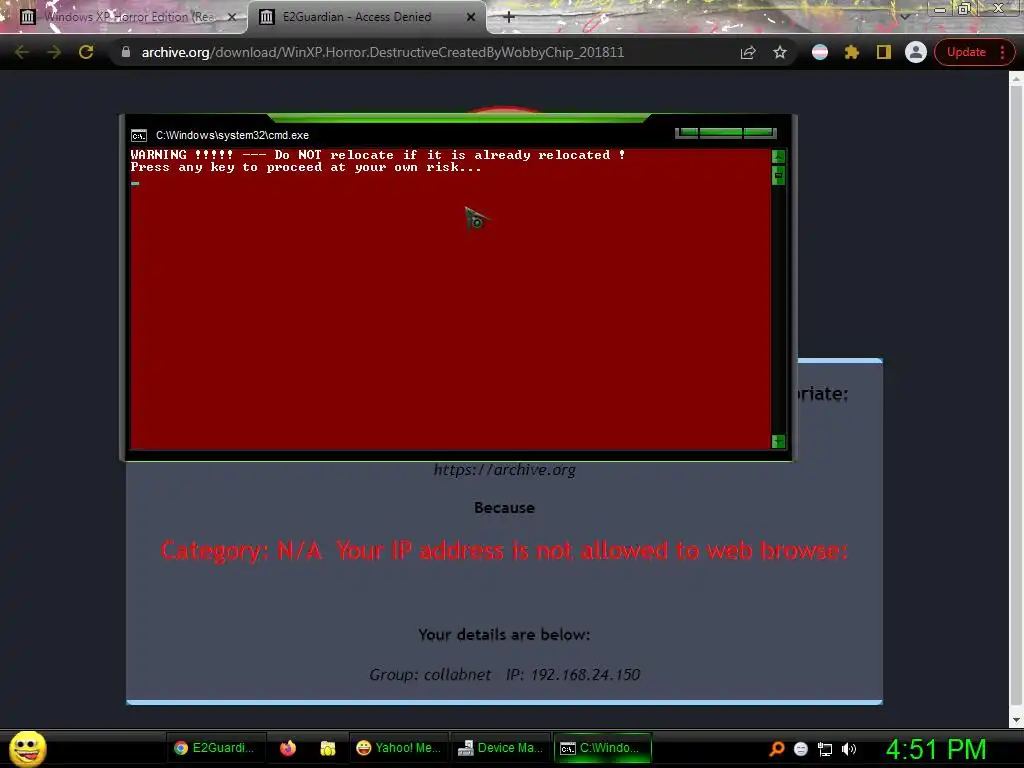Click the 4:51 PM clock
Image resolution: width=1024 pixels, height=768 pixels.
pyautogui.click(x=936, y=749)
